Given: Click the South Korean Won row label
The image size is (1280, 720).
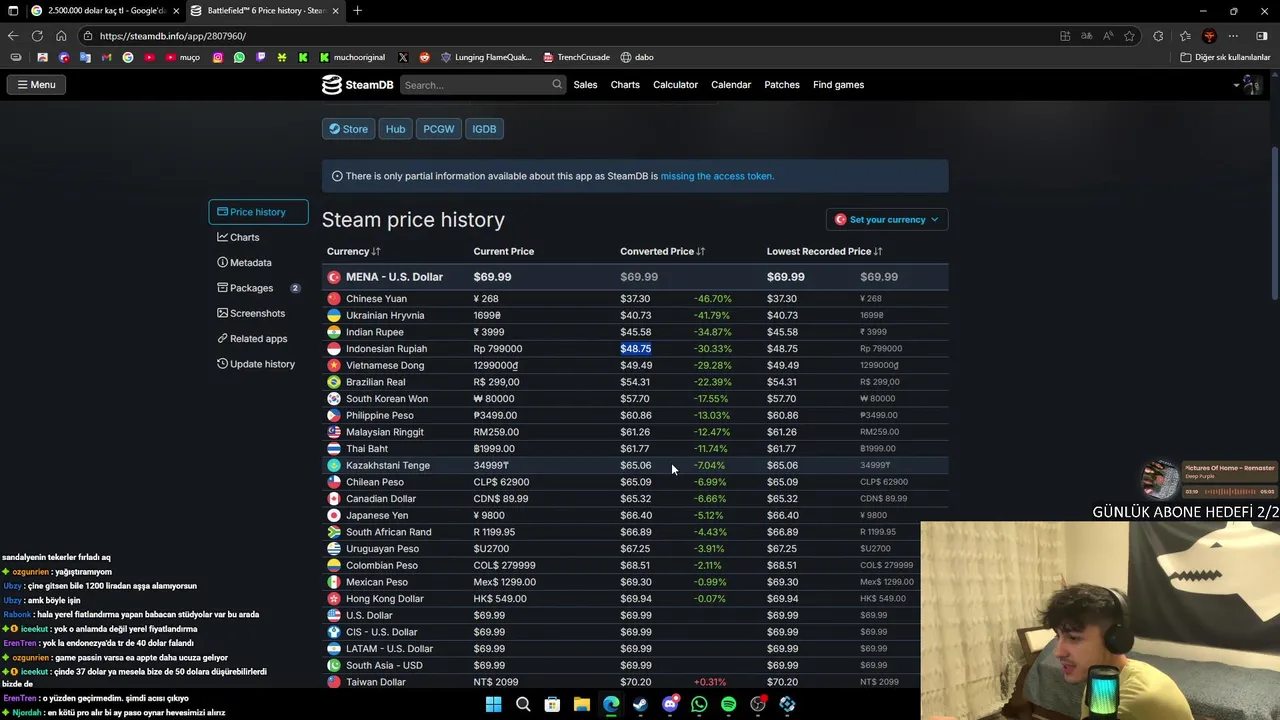Looking at the screenshot, I should [x=387, y=399].
